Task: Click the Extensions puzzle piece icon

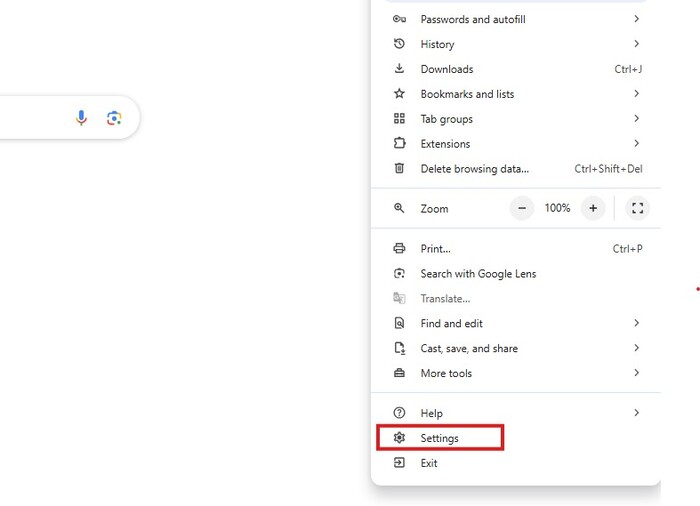Action: click(399, 143)
